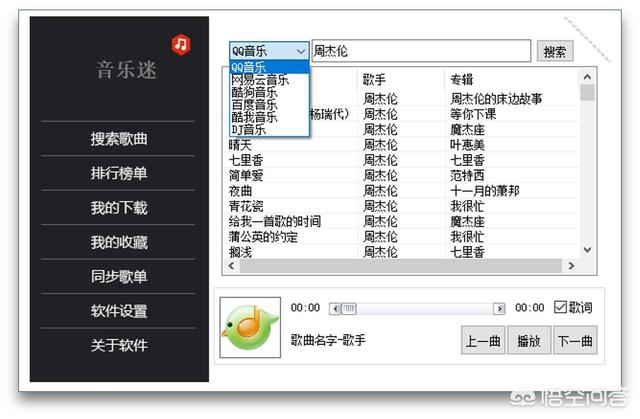Click album 等你下课
Screen dimensions: 640x419
pos(473,114)
